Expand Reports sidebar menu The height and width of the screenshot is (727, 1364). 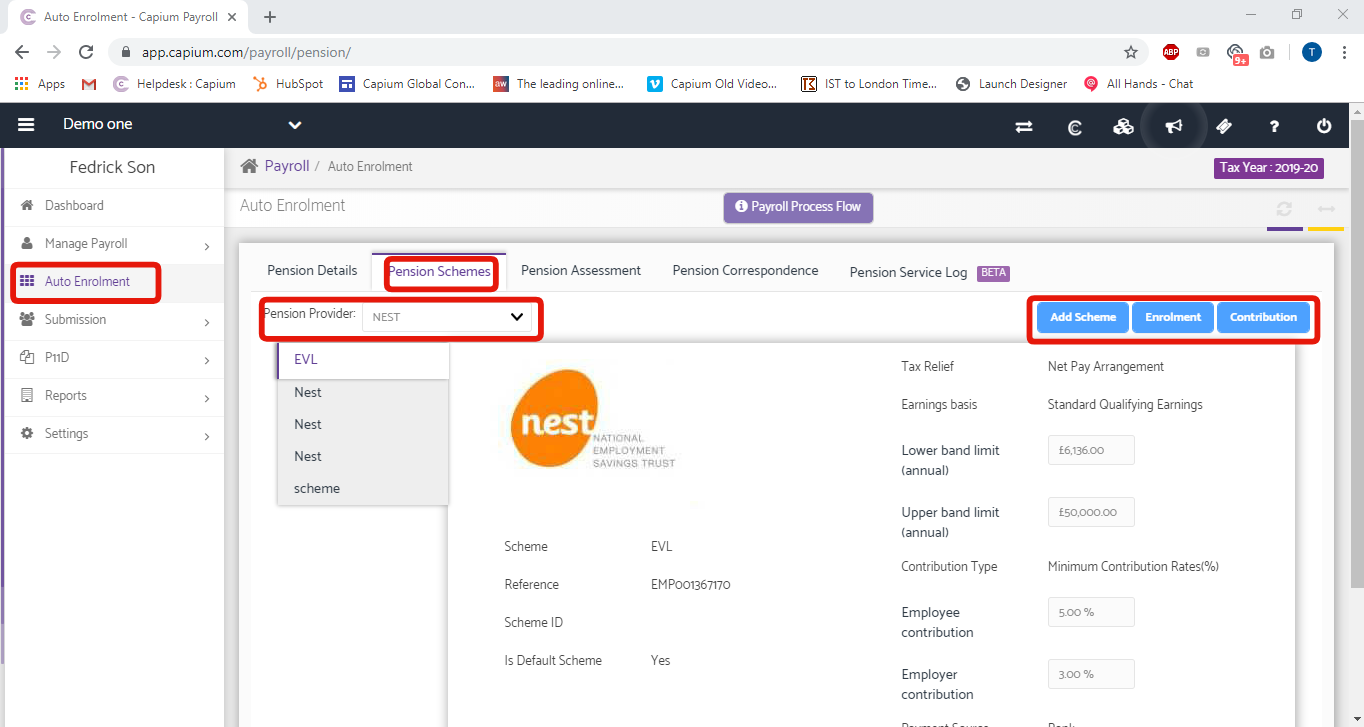pos(114,396)
